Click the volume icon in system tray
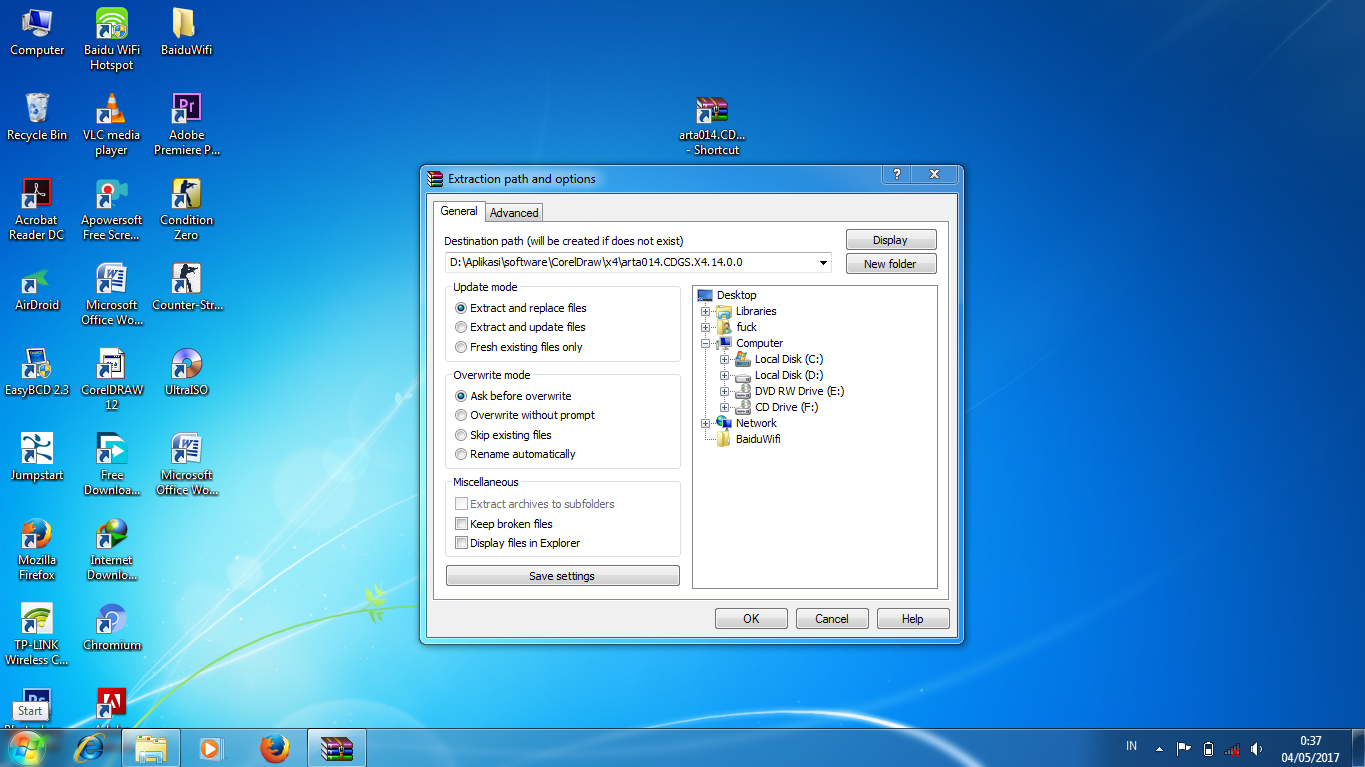1365x767 pixels. click(x=1256, y=748)
